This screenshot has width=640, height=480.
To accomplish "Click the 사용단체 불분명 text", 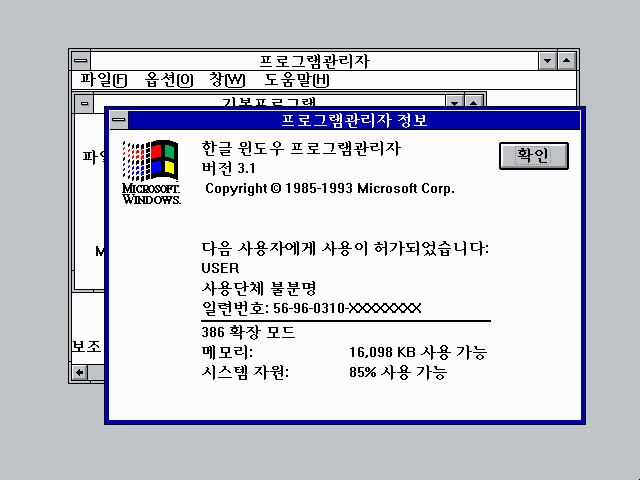I will click(259, 288).
